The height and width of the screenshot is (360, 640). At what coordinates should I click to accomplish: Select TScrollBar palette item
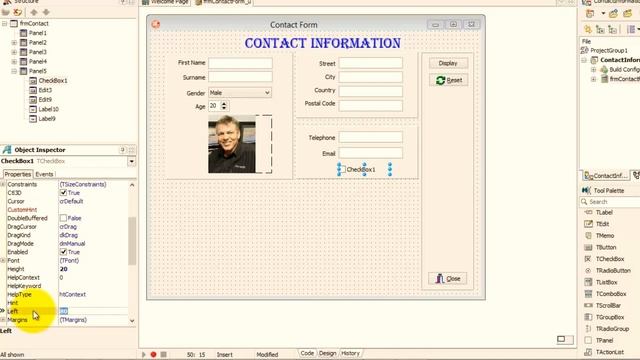click(608, 305)
